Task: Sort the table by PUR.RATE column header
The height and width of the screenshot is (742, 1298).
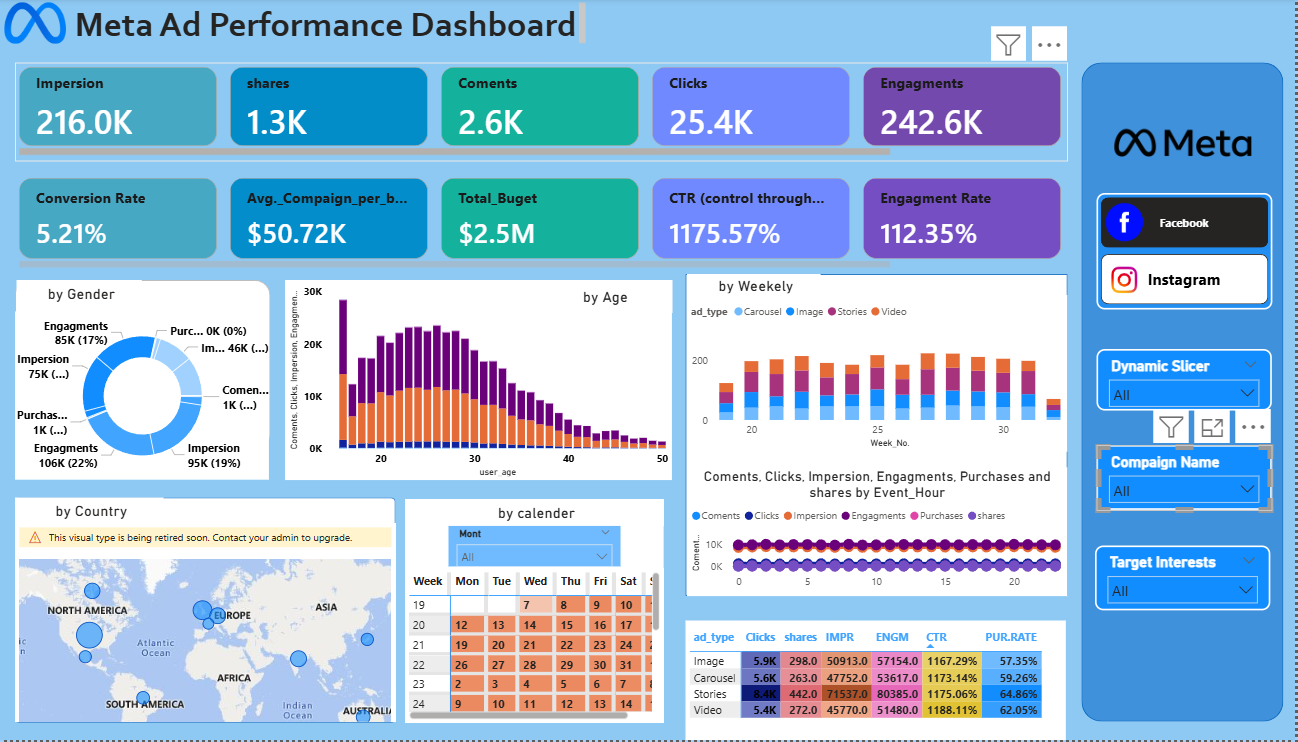Action: (x=1010, y=637)
